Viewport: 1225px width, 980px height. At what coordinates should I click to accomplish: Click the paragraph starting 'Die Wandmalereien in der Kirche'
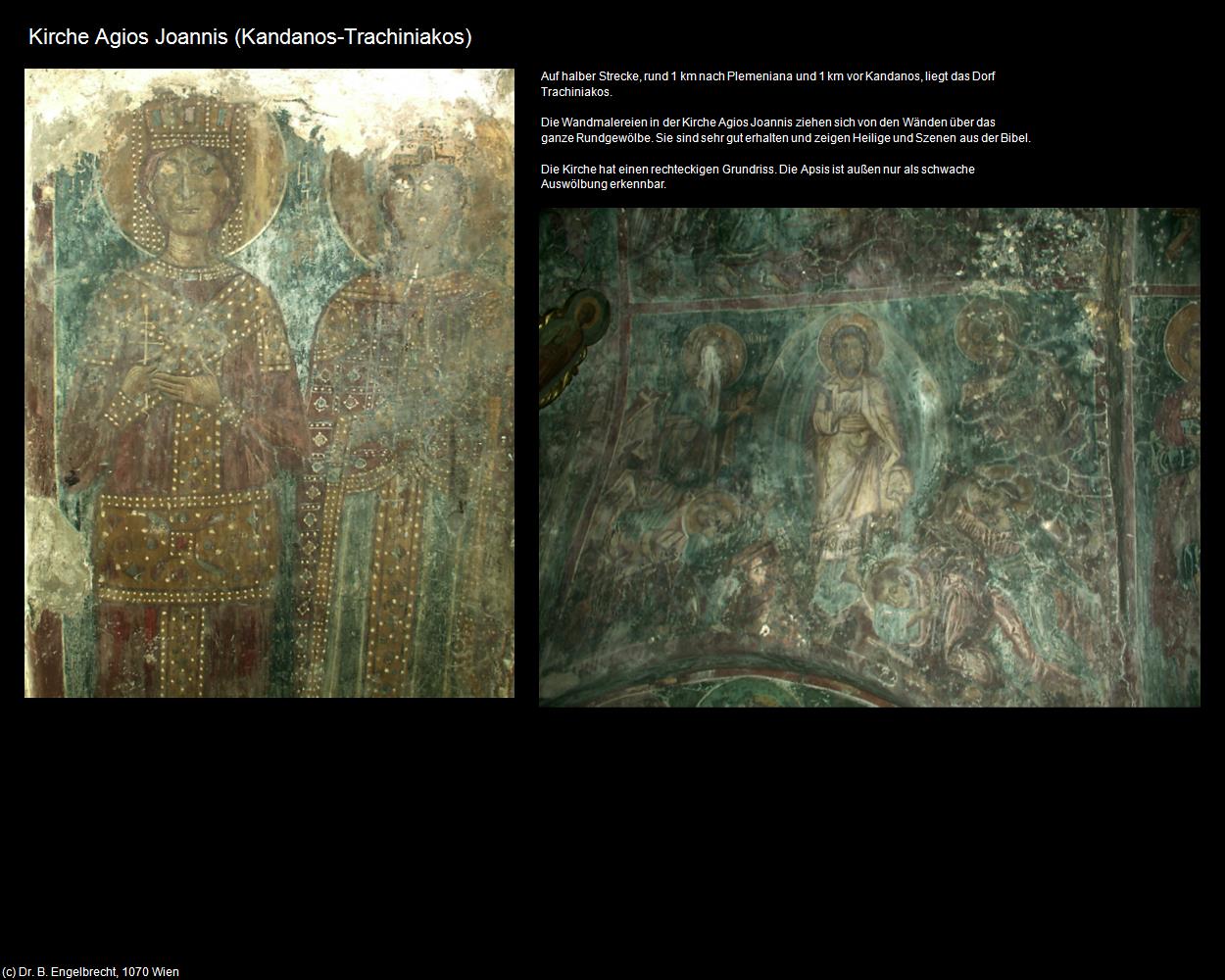click(786, 130)
